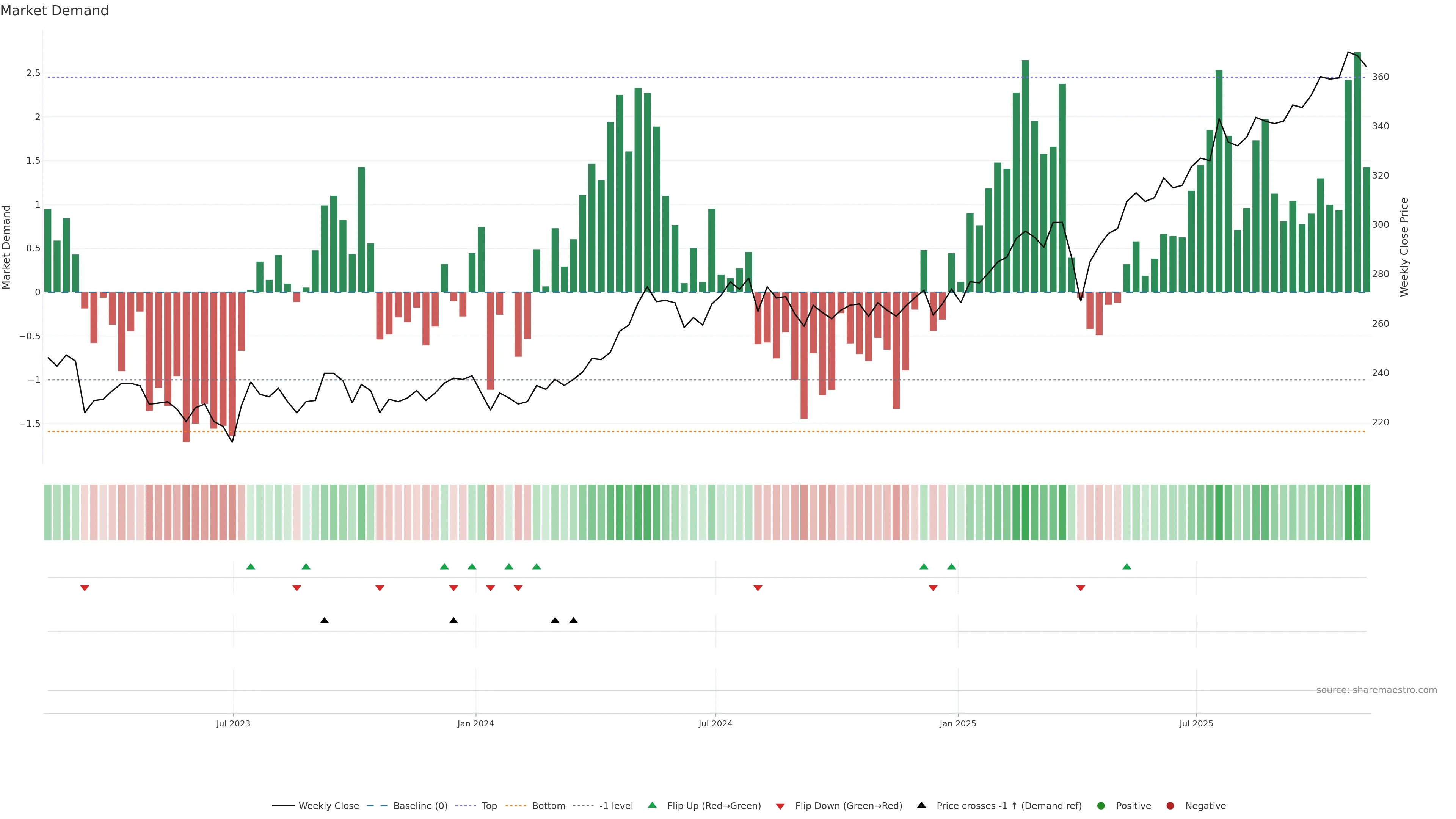Click the Positive green dot legend
The height and width of the screenshot is (819, 1456).
(1100, 806)
